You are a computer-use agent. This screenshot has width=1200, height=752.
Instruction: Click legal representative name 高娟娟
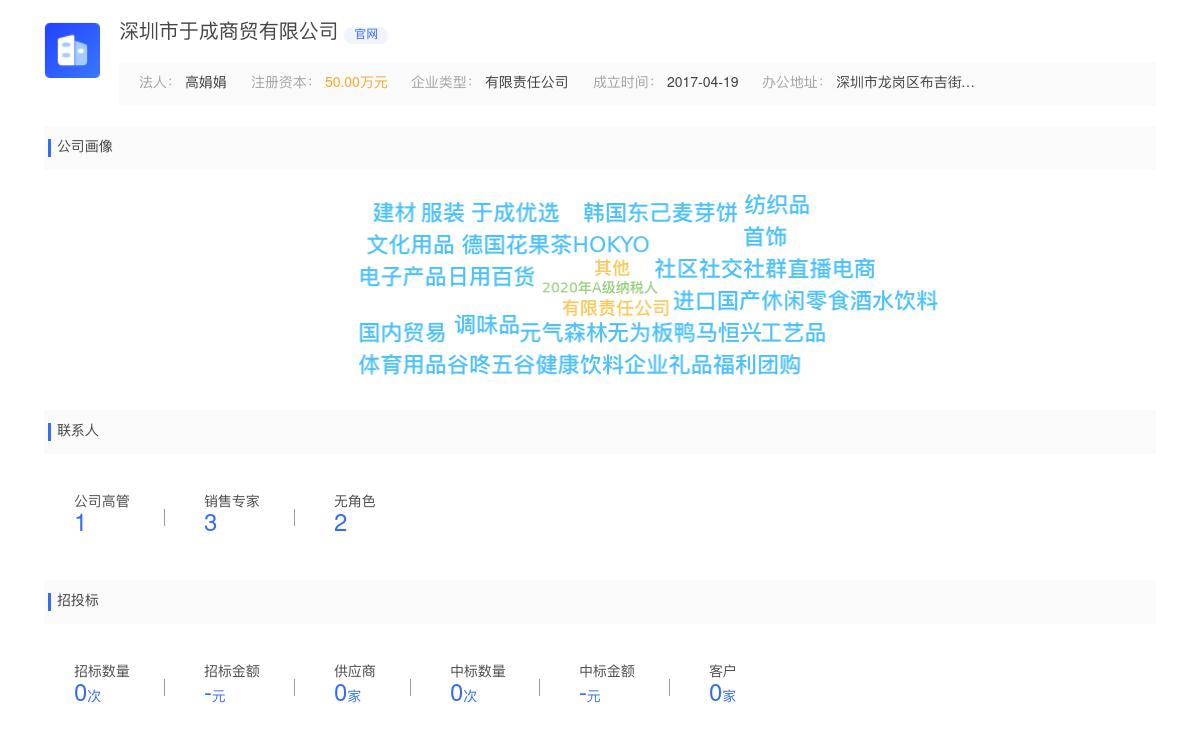tap(206, 82)
